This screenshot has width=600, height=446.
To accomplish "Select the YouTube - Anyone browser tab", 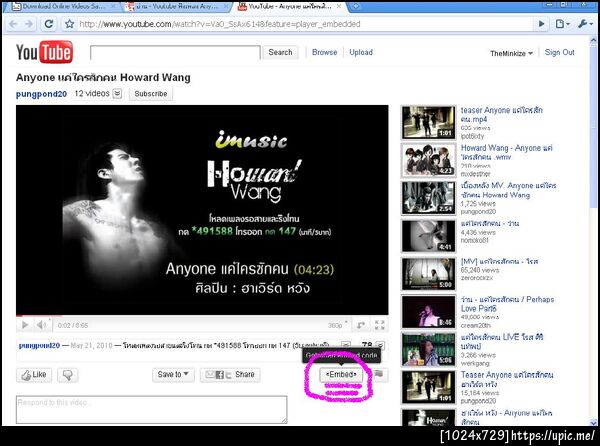I will coord(290,7).
